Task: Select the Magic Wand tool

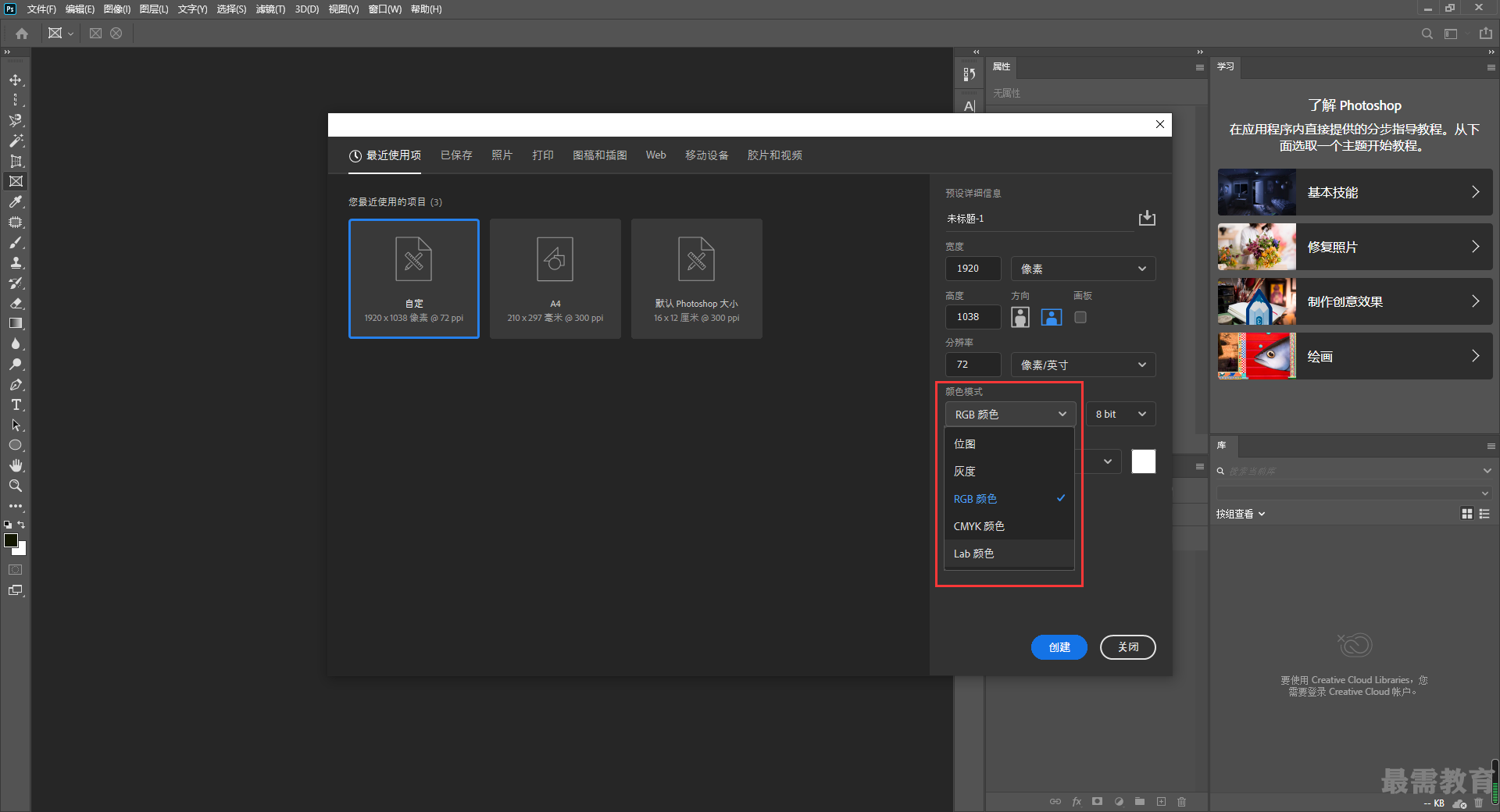Action: click(16, 141)
